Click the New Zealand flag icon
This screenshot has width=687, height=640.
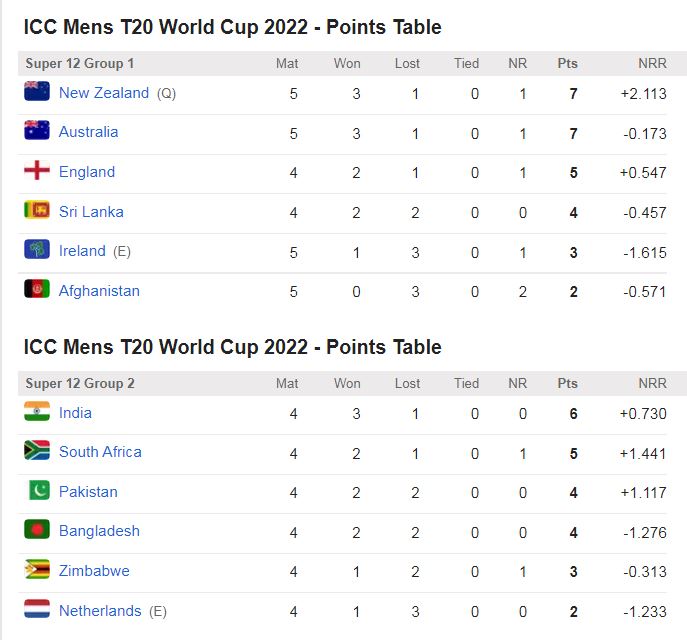point(37,91)
